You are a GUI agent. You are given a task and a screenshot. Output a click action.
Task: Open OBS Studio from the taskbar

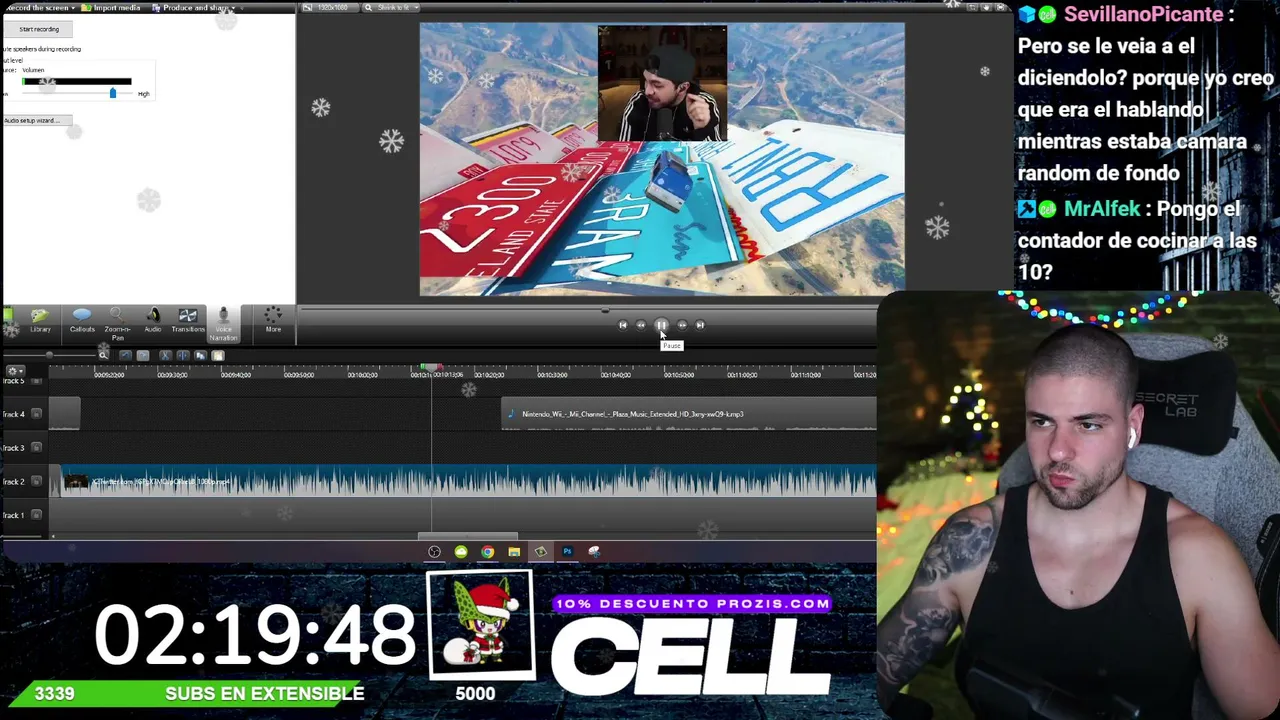pos(434,552)
